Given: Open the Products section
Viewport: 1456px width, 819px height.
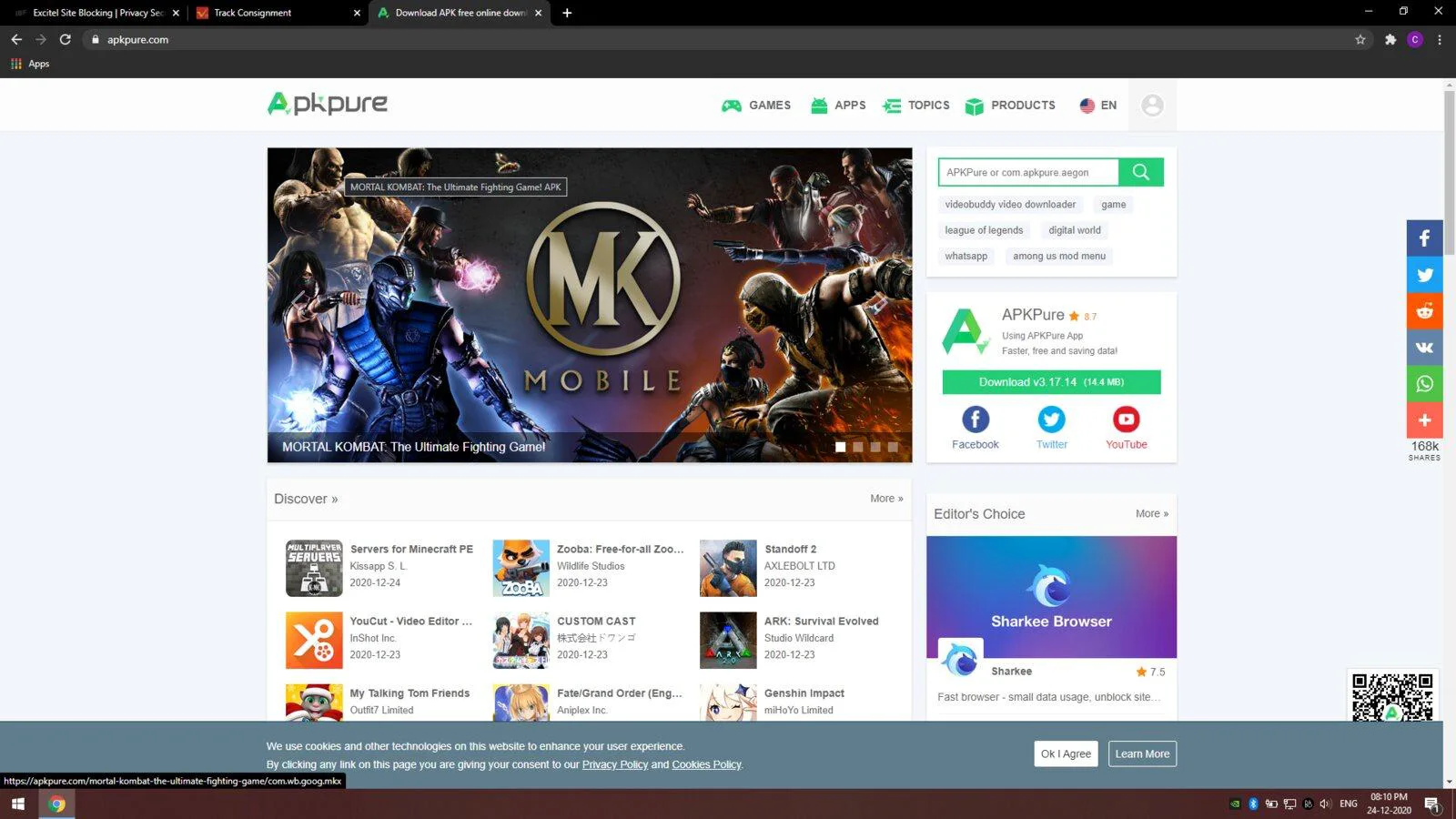Looking at the screenshot, I should click(x=1010, y=106).
